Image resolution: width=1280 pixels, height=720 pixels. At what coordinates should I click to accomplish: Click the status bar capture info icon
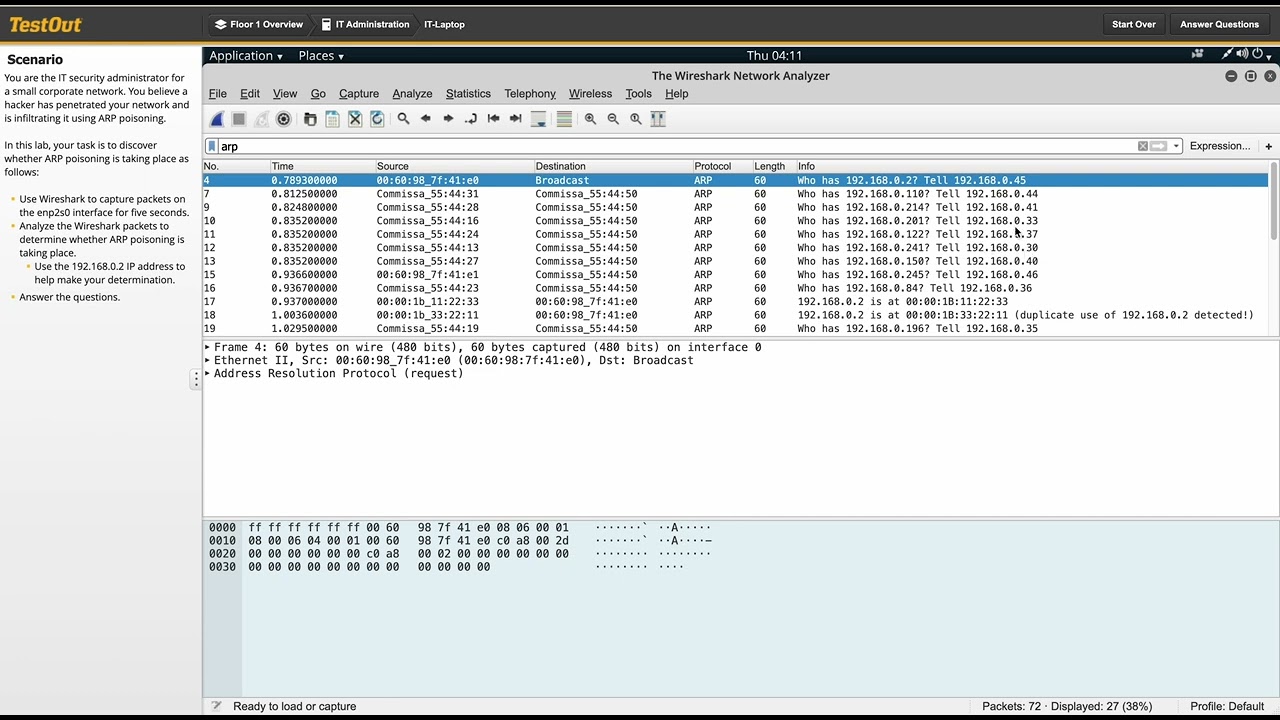[216, 706]
